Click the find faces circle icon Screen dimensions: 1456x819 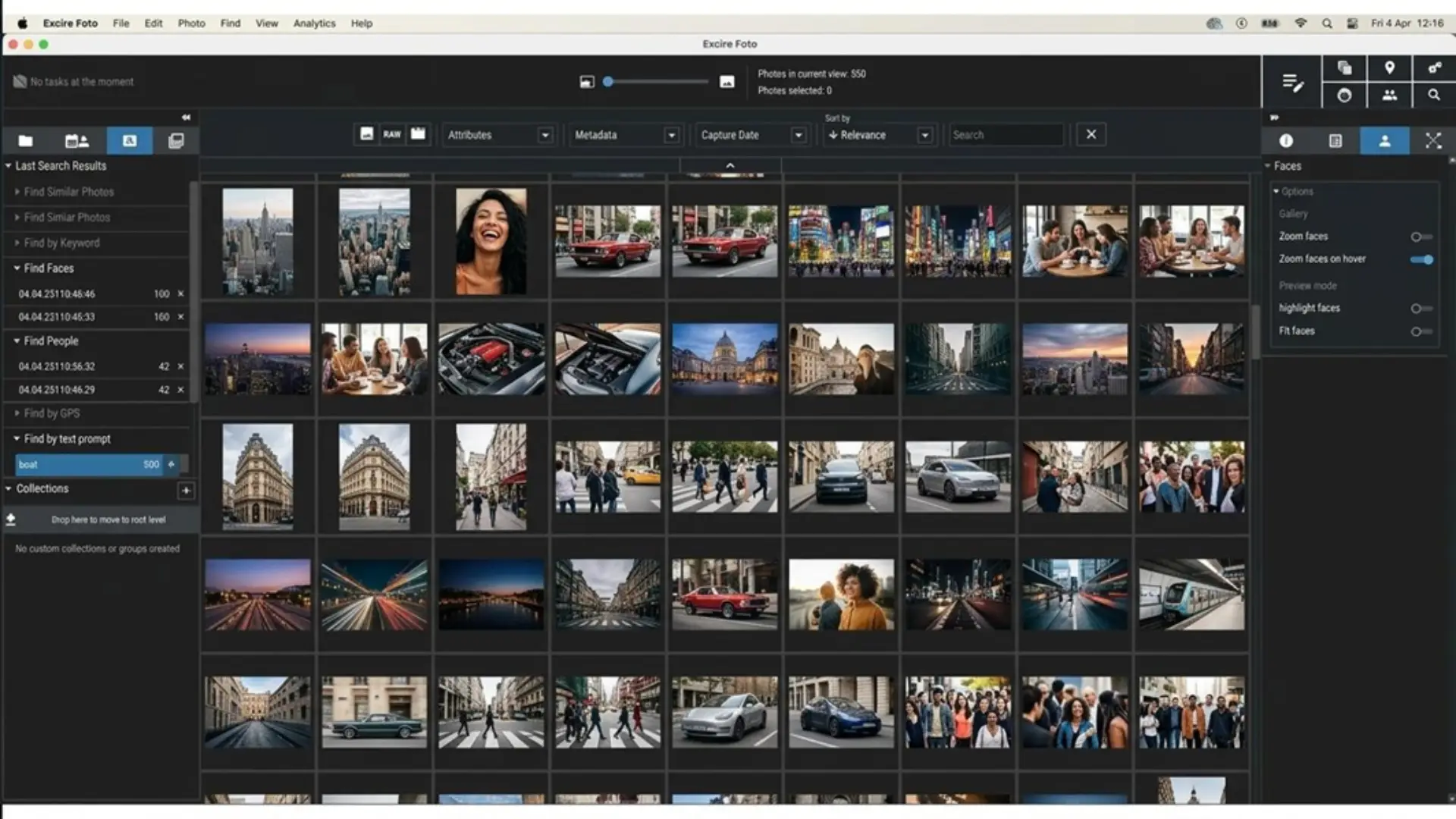click(x=1345, y=96)
